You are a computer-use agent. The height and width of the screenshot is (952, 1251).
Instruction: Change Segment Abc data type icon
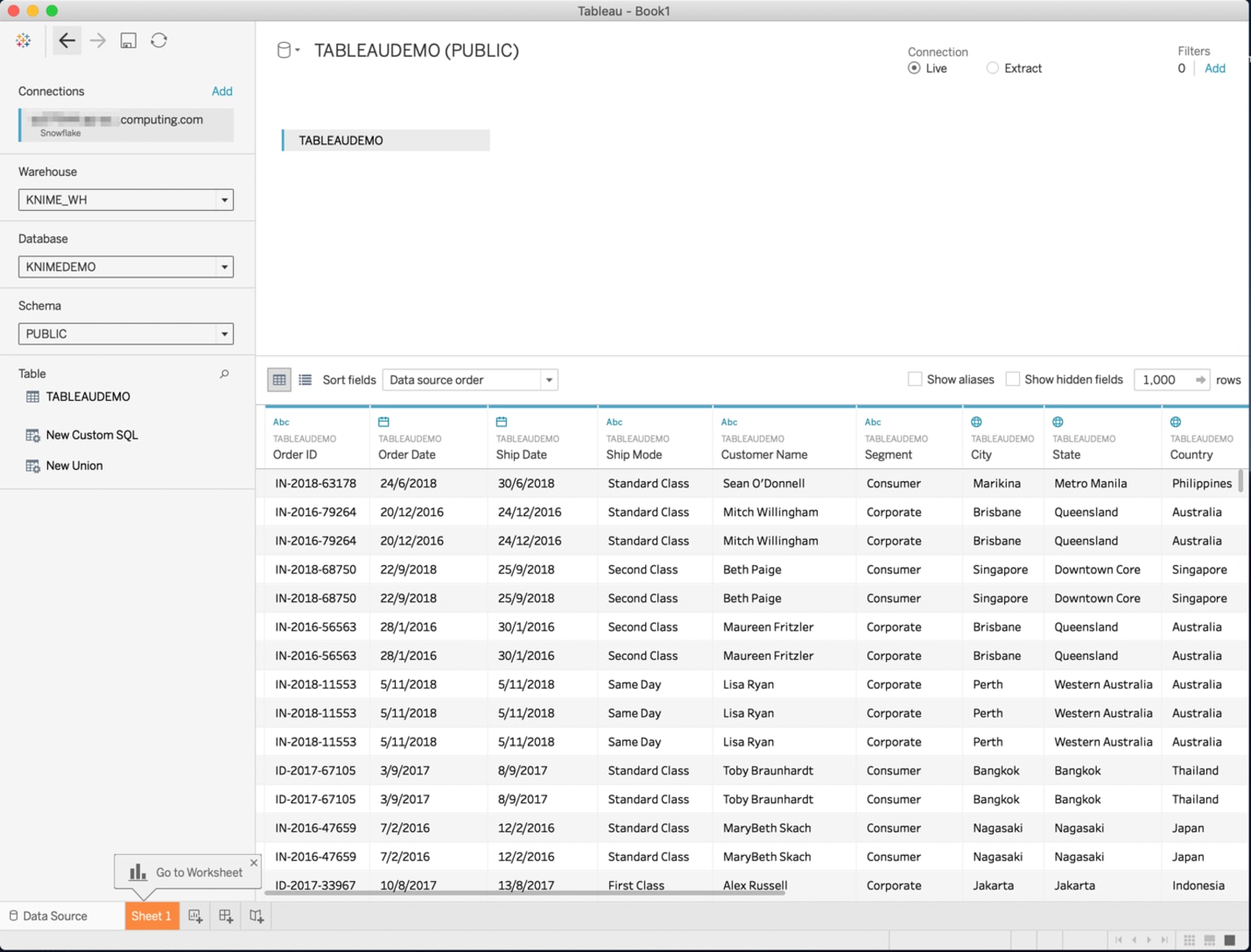873,422
